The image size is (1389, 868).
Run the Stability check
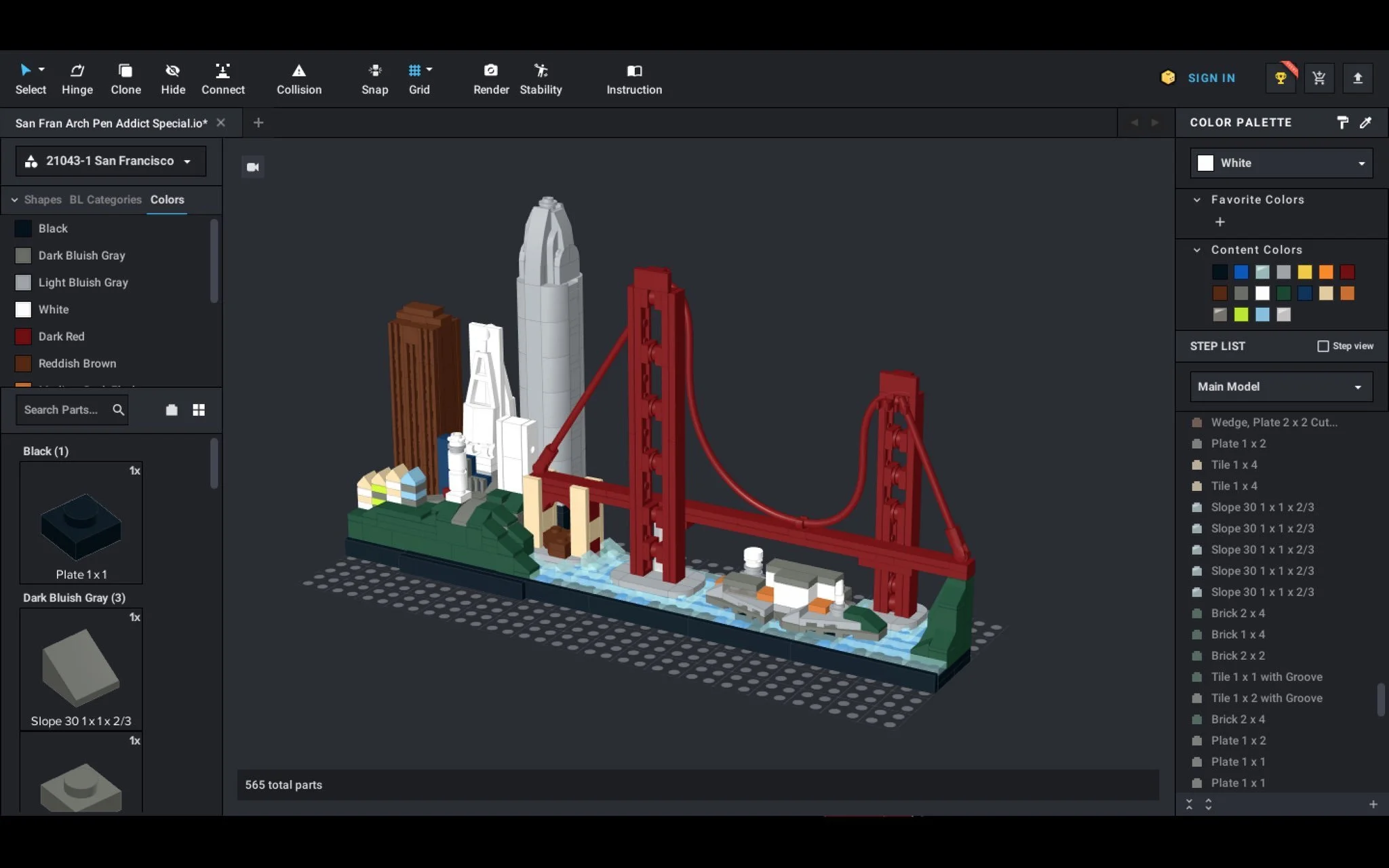pyautogui.click(x=541, y=79)
